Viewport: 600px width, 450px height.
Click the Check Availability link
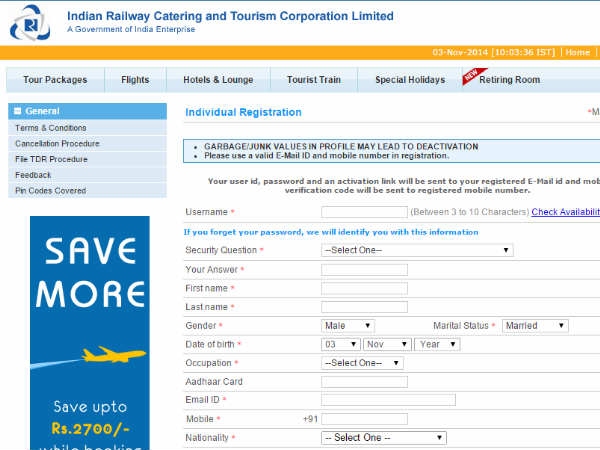pos(565,212)
